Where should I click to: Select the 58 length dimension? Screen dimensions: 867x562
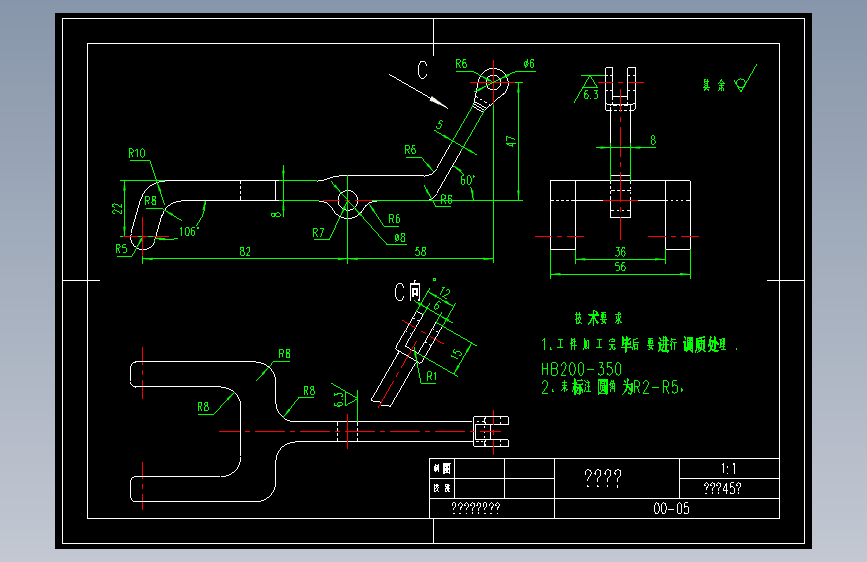coord(421,252)
